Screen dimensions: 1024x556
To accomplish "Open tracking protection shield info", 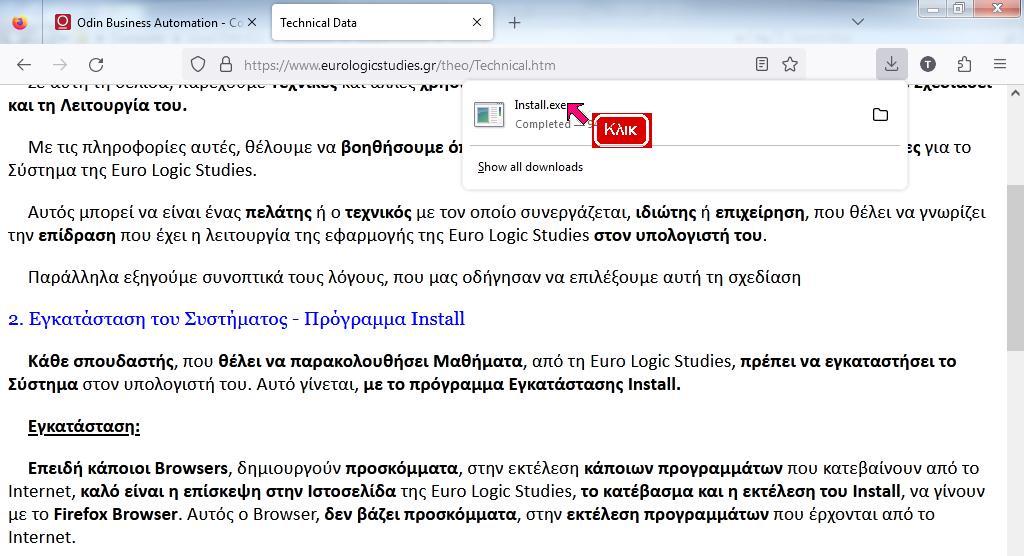I will pyautogui.click(x=198, y=64).
